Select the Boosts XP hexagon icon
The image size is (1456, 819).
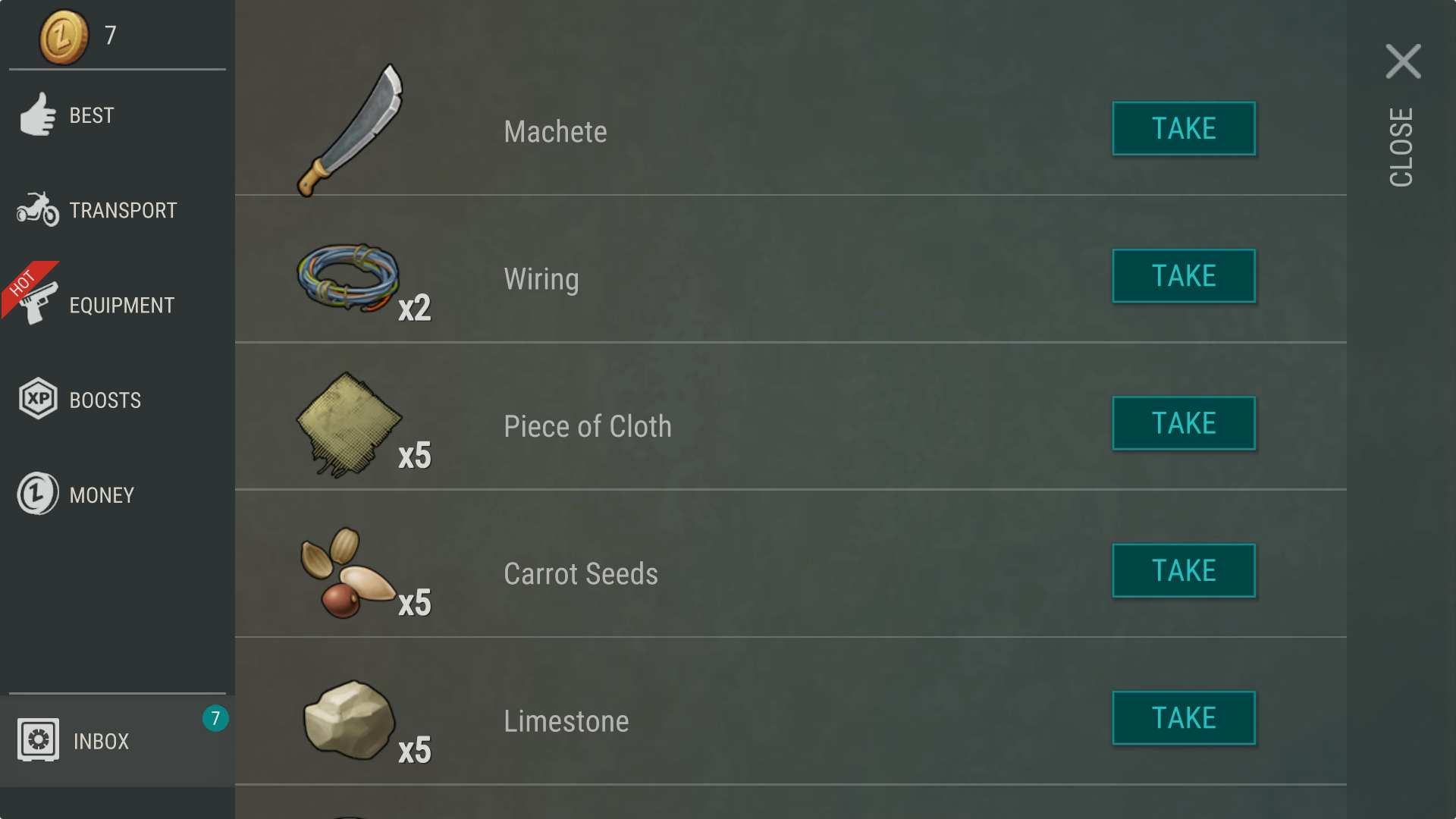tap(38, 399)
